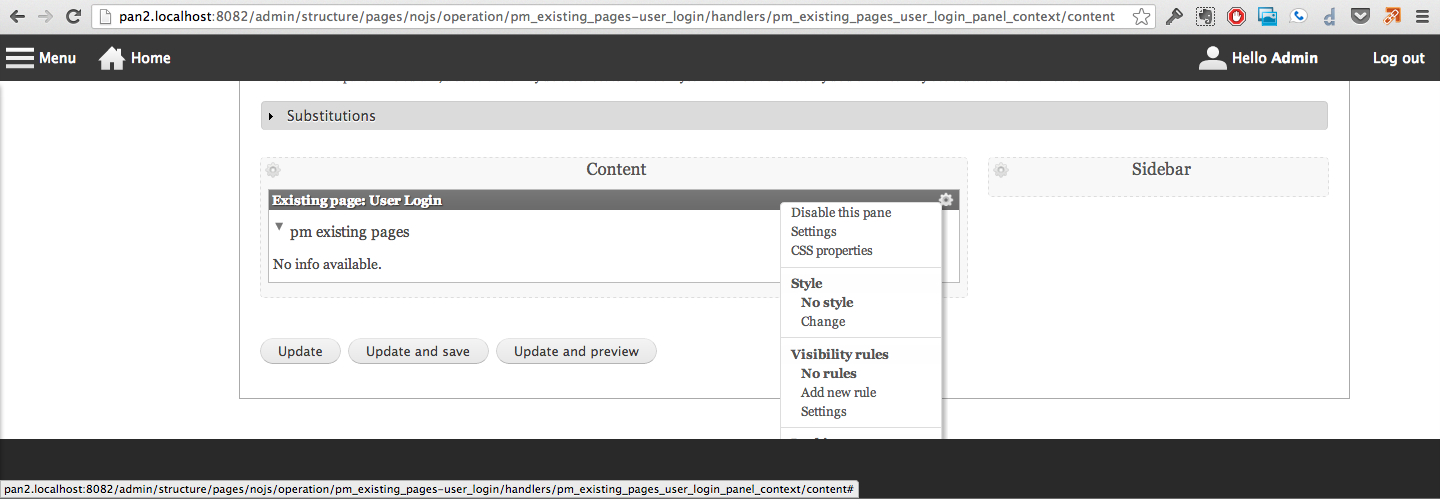Viewport: 1440px width, 499px height.
Task: Open the Content region gear menu
Action: tap(273, 170)
